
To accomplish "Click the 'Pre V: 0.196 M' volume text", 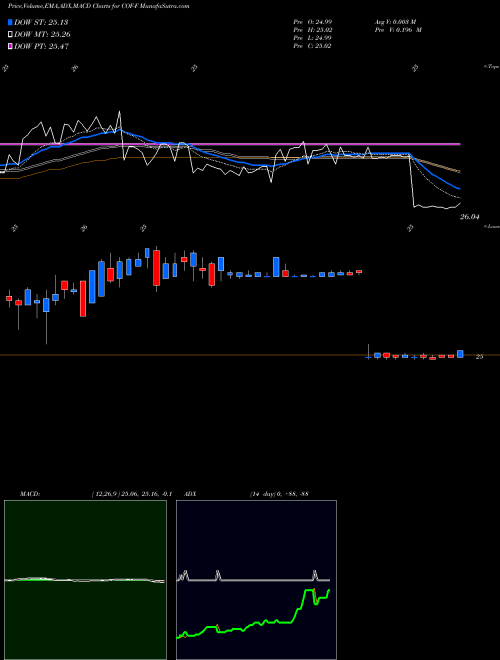I will pos(397,30).
